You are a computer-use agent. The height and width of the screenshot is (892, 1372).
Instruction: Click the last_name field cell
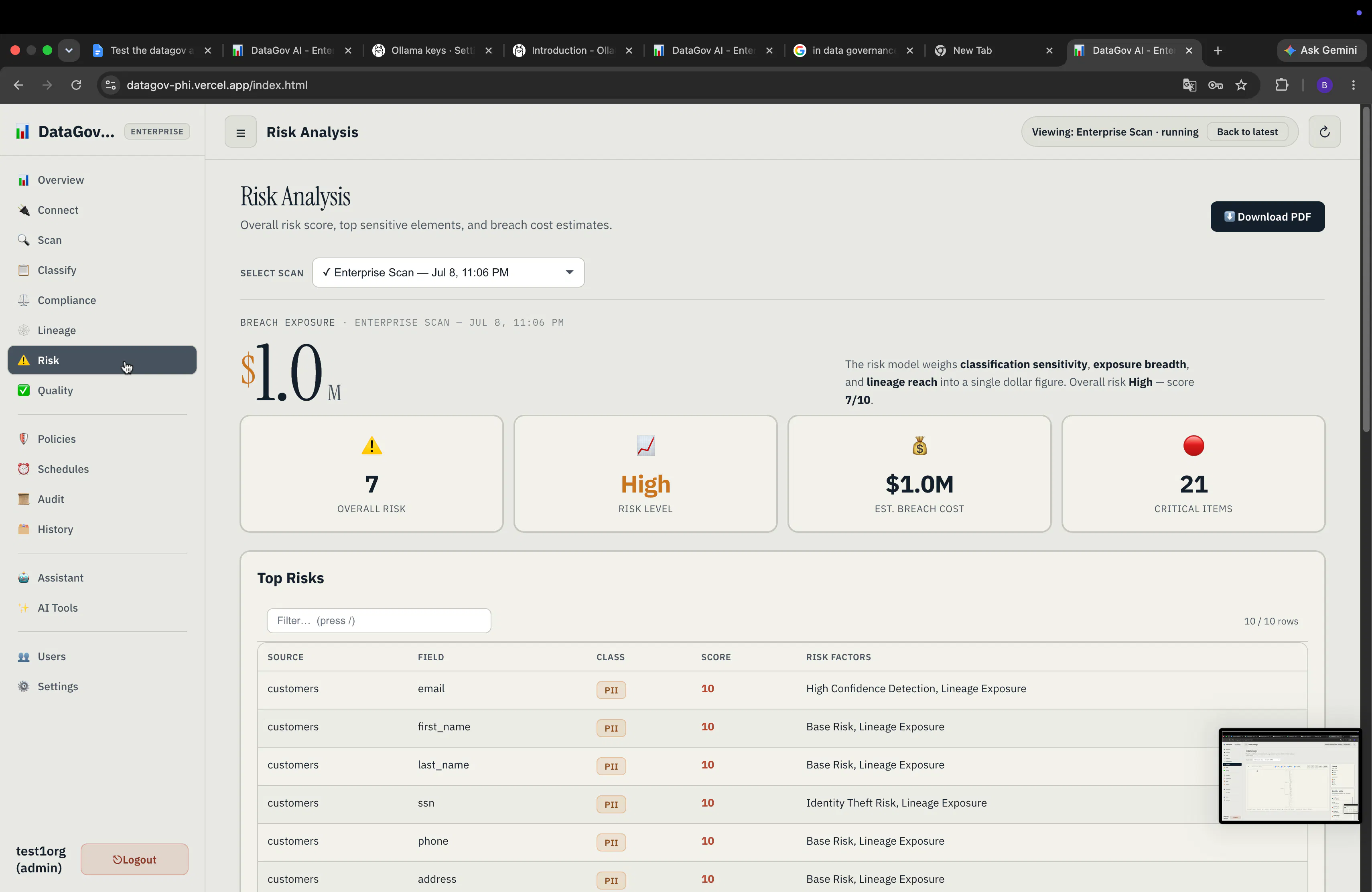pos(443,764)
